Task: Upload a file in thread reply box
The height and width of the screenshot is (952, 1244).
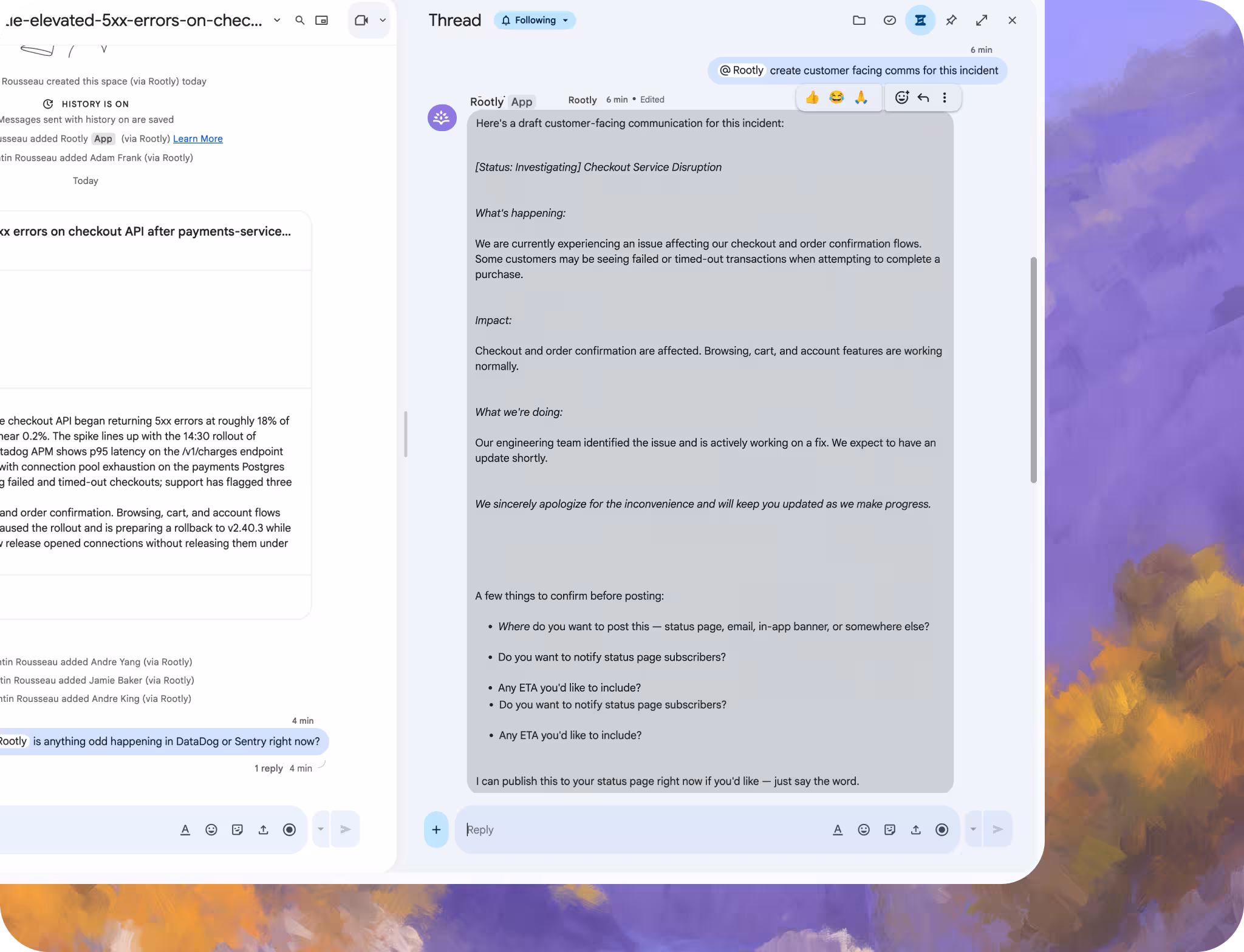Action: 916,829
